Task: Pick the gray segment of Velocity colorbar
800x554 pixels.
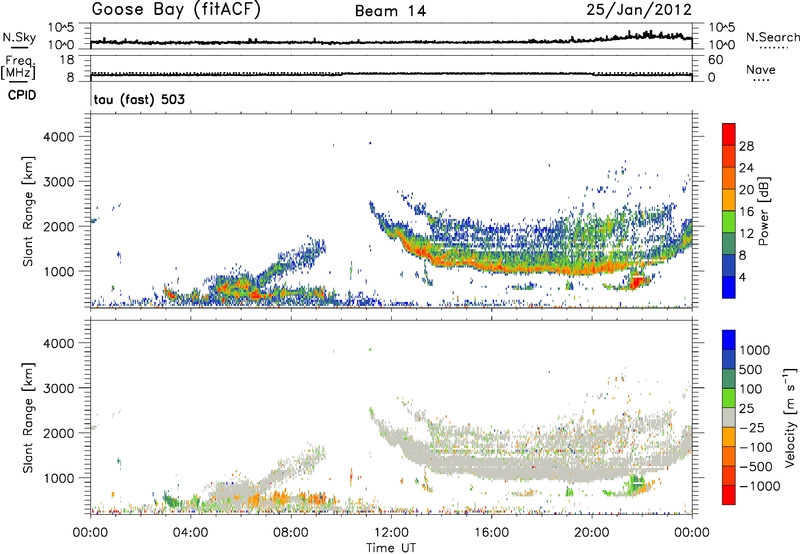Action: click(729, 417)
